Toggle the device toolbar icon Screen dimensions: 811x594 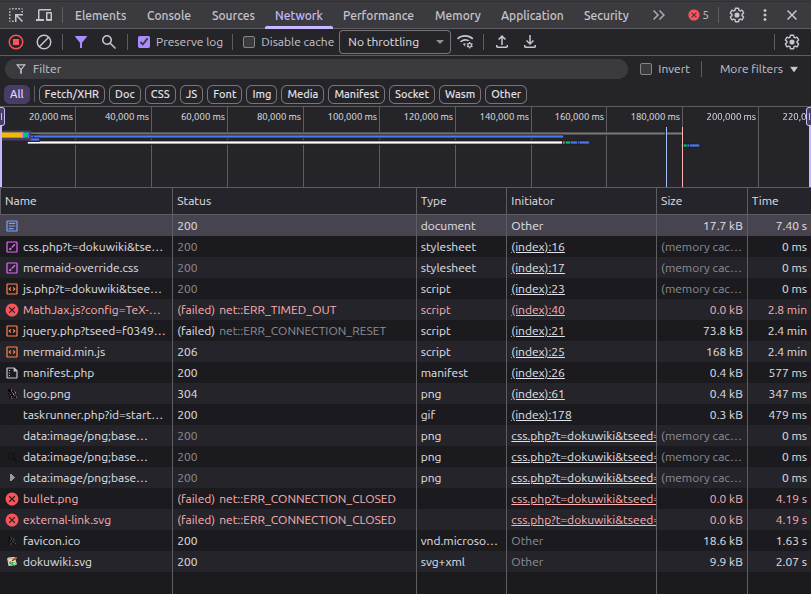point(45,15)
